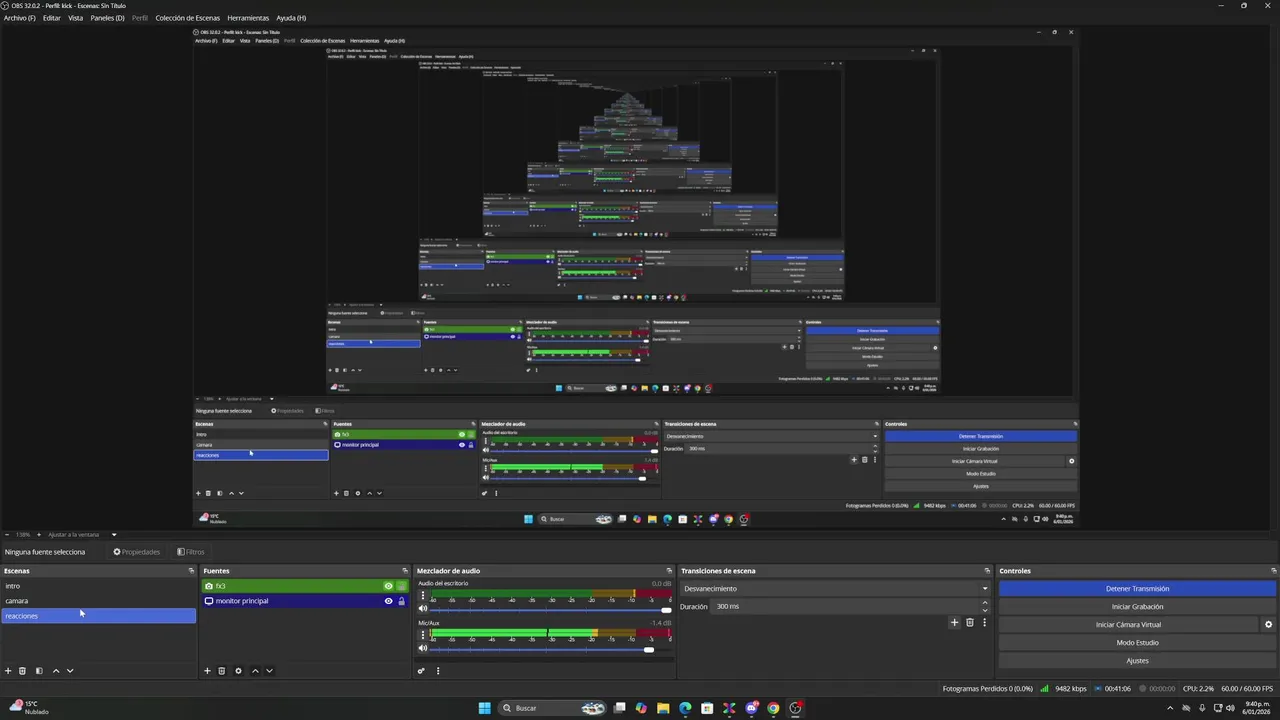
Task: Open Discord from taskbar
Action: tap(751, 708)
